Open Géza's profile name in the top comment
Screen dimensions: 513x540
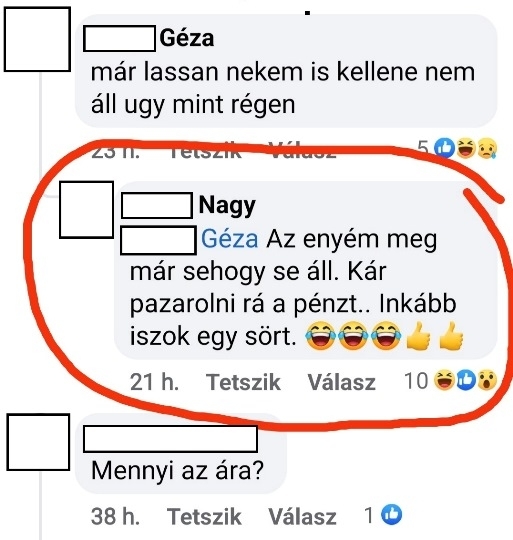[187, 38]
